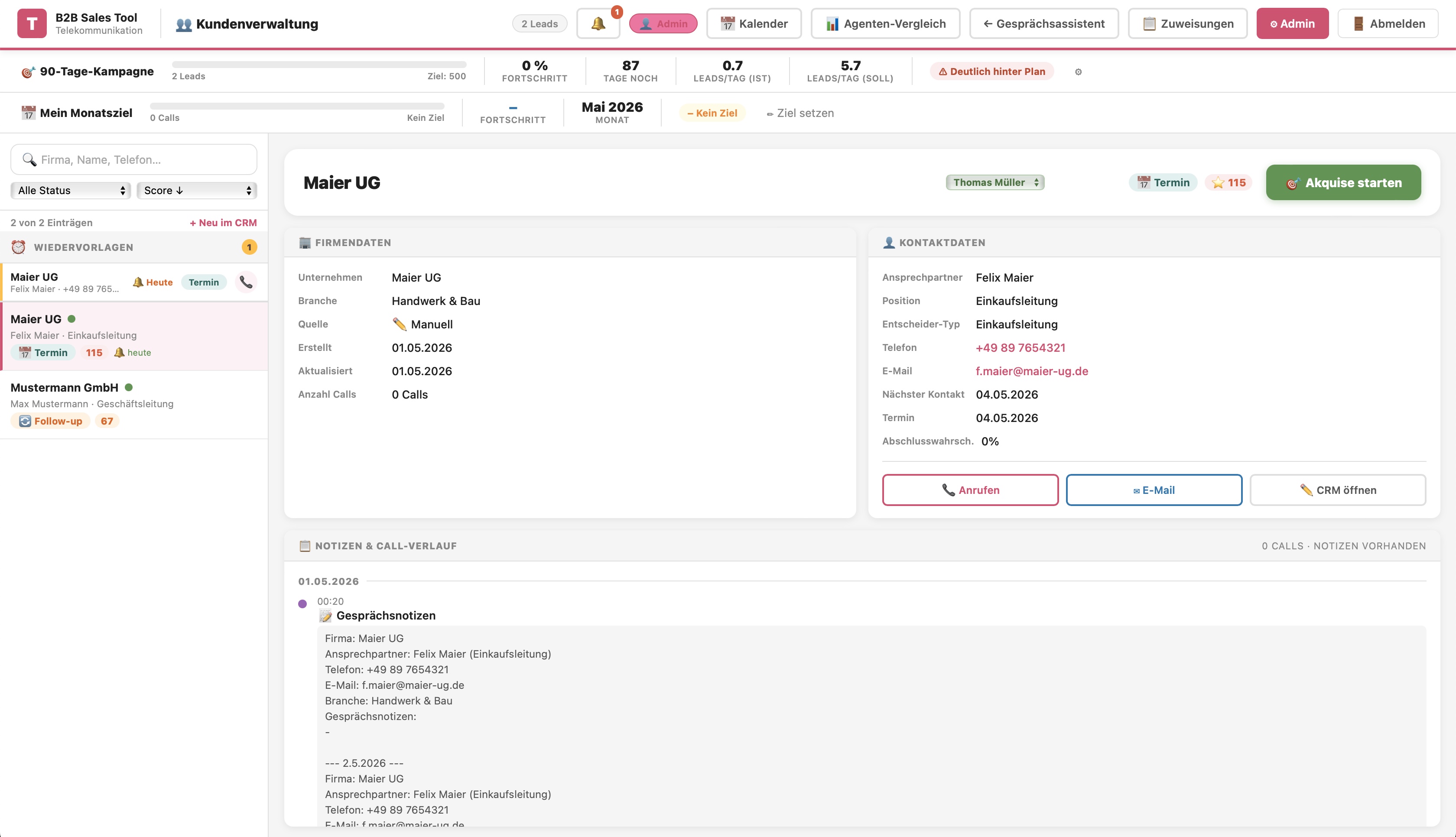The image size is (1456, 837).
Task: Focus the Firma, Name, Telefon search field
Action: (x=134, y=160)
